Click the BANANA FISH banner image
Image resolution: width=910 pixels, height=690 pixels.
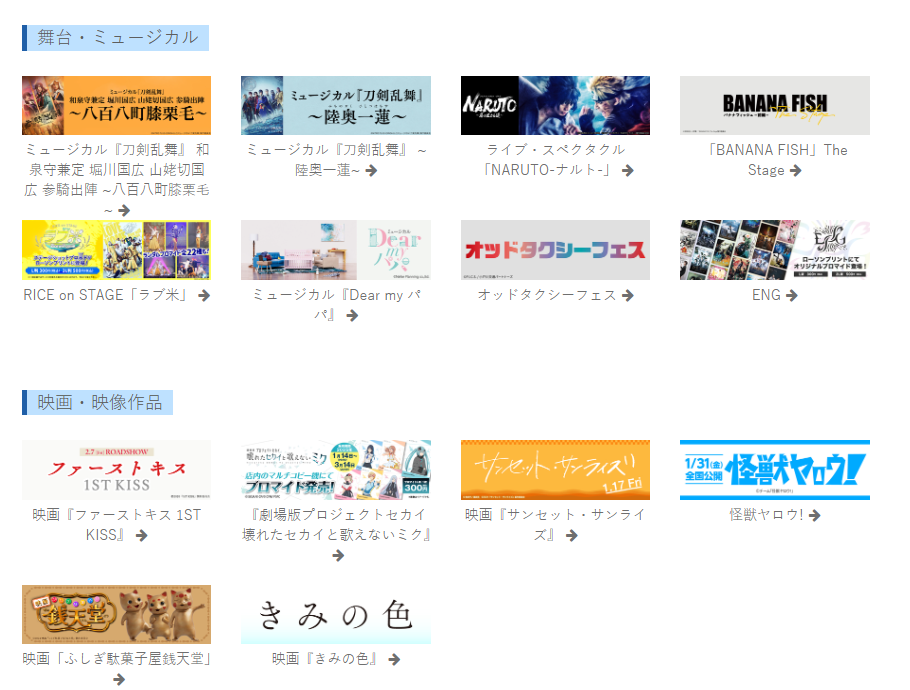(775, 106)
